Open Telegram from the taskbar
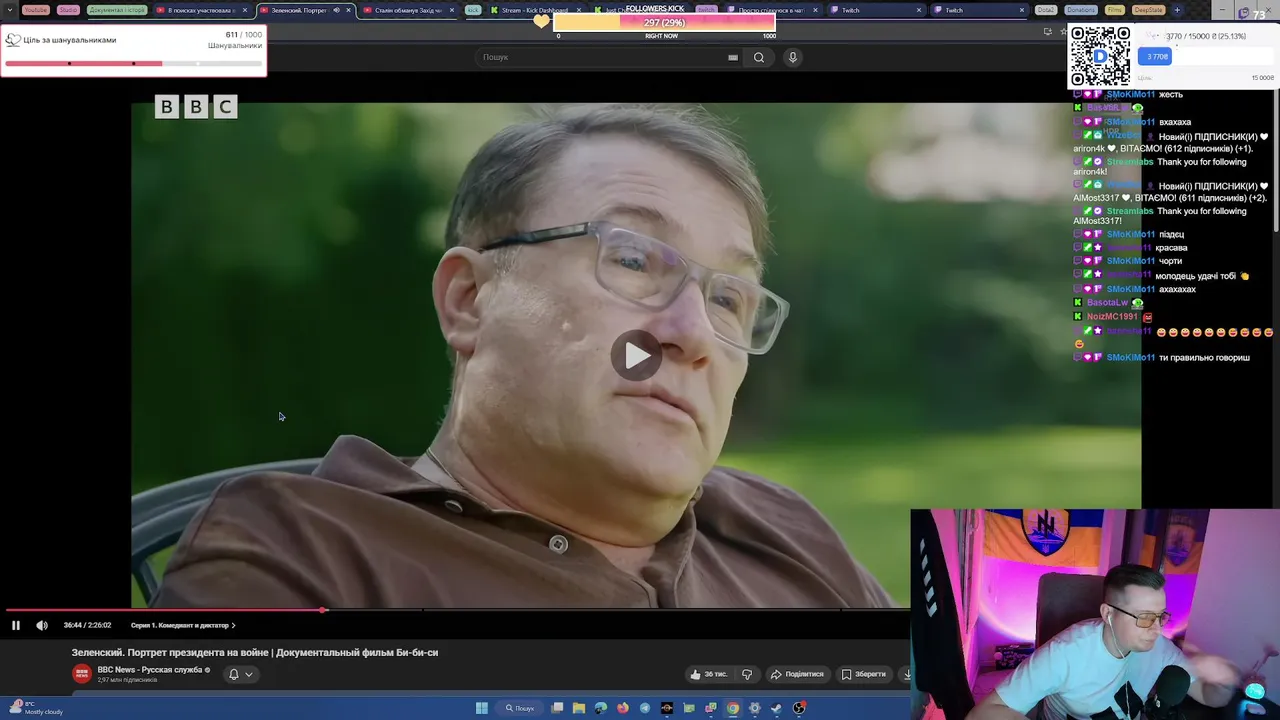 [645, 708]
